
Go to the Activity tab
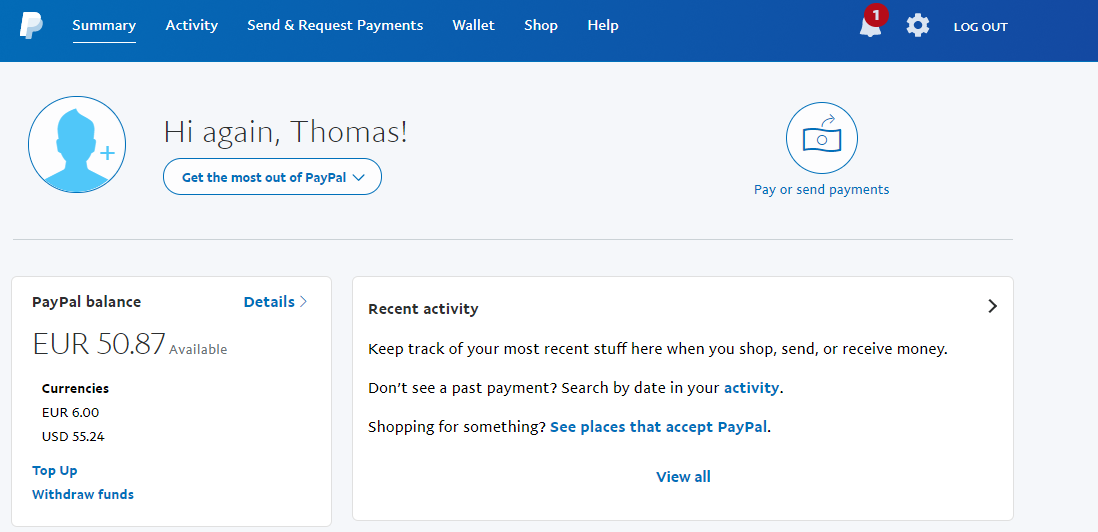click(x=191, y=25)
